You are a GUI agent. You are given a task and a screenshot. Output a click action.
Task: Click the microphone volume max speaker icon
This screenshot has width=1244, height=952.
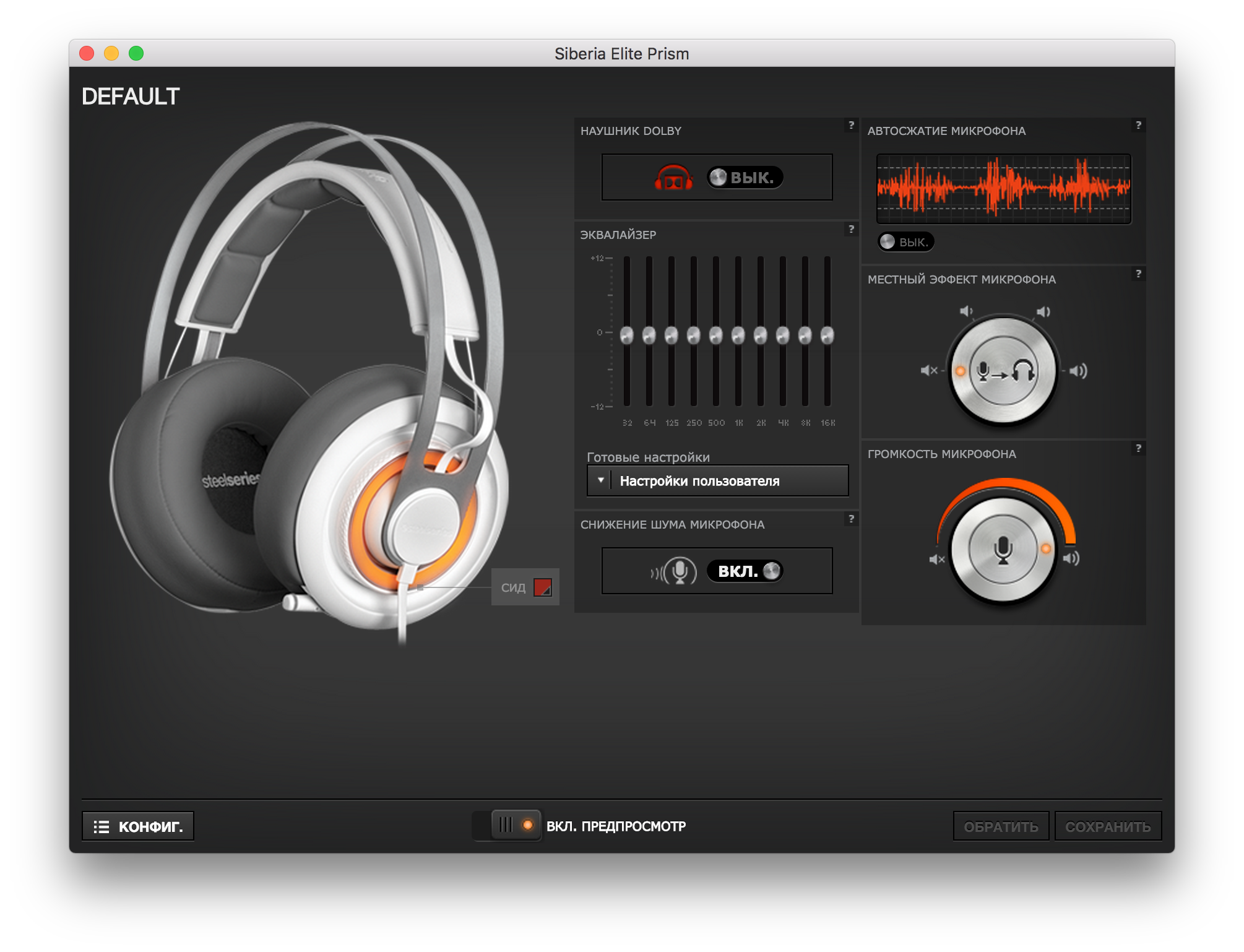pyautogui.click(x=1071, y=558)
